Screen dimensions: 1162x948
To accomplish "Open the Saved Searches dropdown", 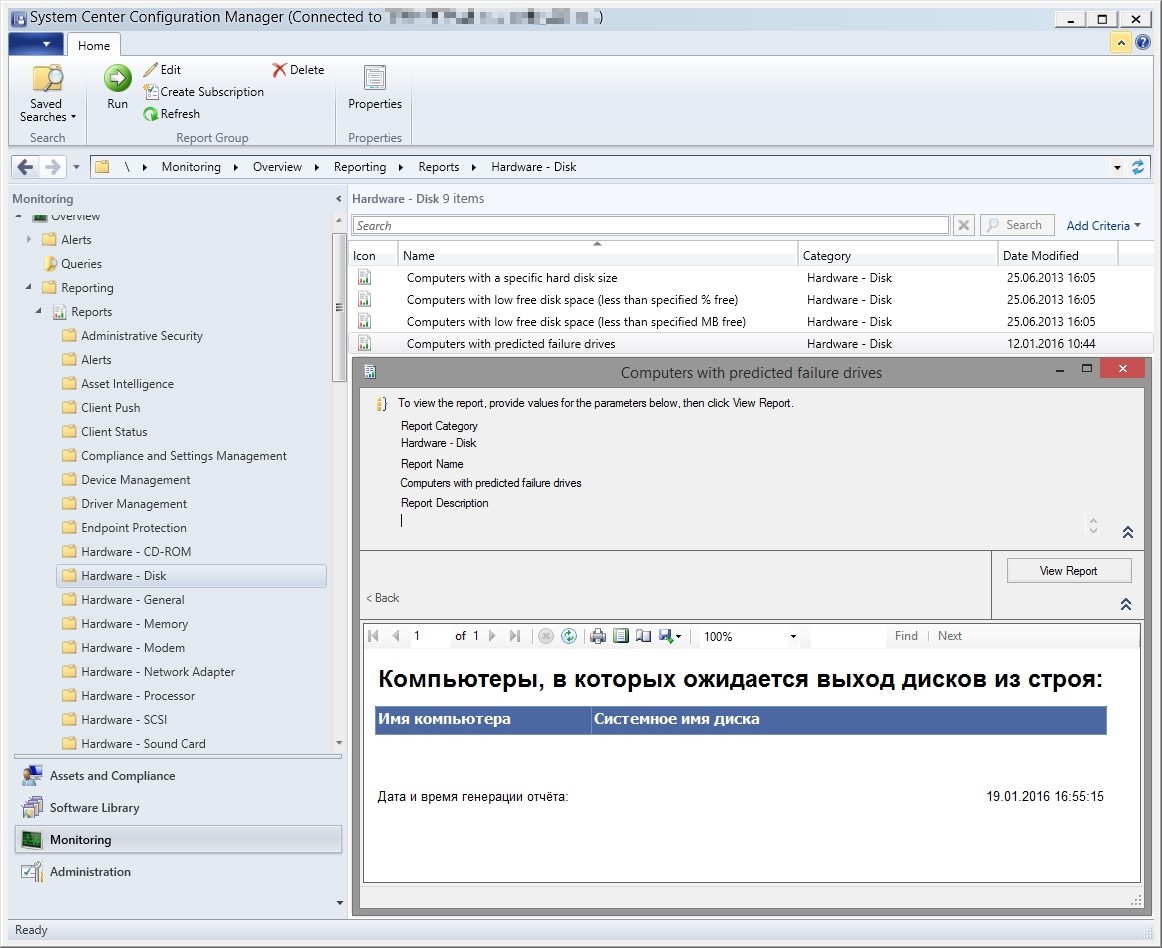I will (x=47, y=94).
